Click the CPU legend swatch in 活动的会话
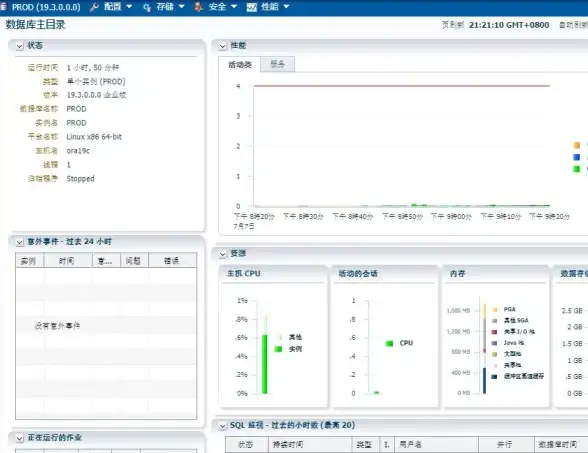 point(390,343)
